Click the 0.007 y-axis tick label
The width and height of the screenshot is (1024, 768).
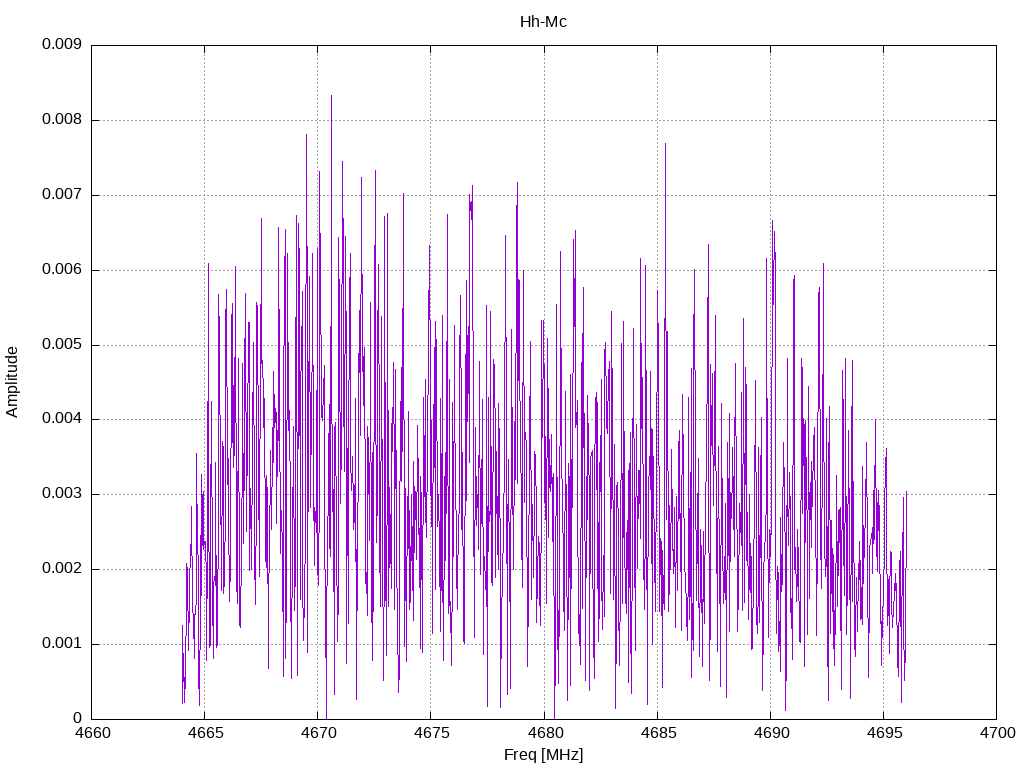(62, 194)
